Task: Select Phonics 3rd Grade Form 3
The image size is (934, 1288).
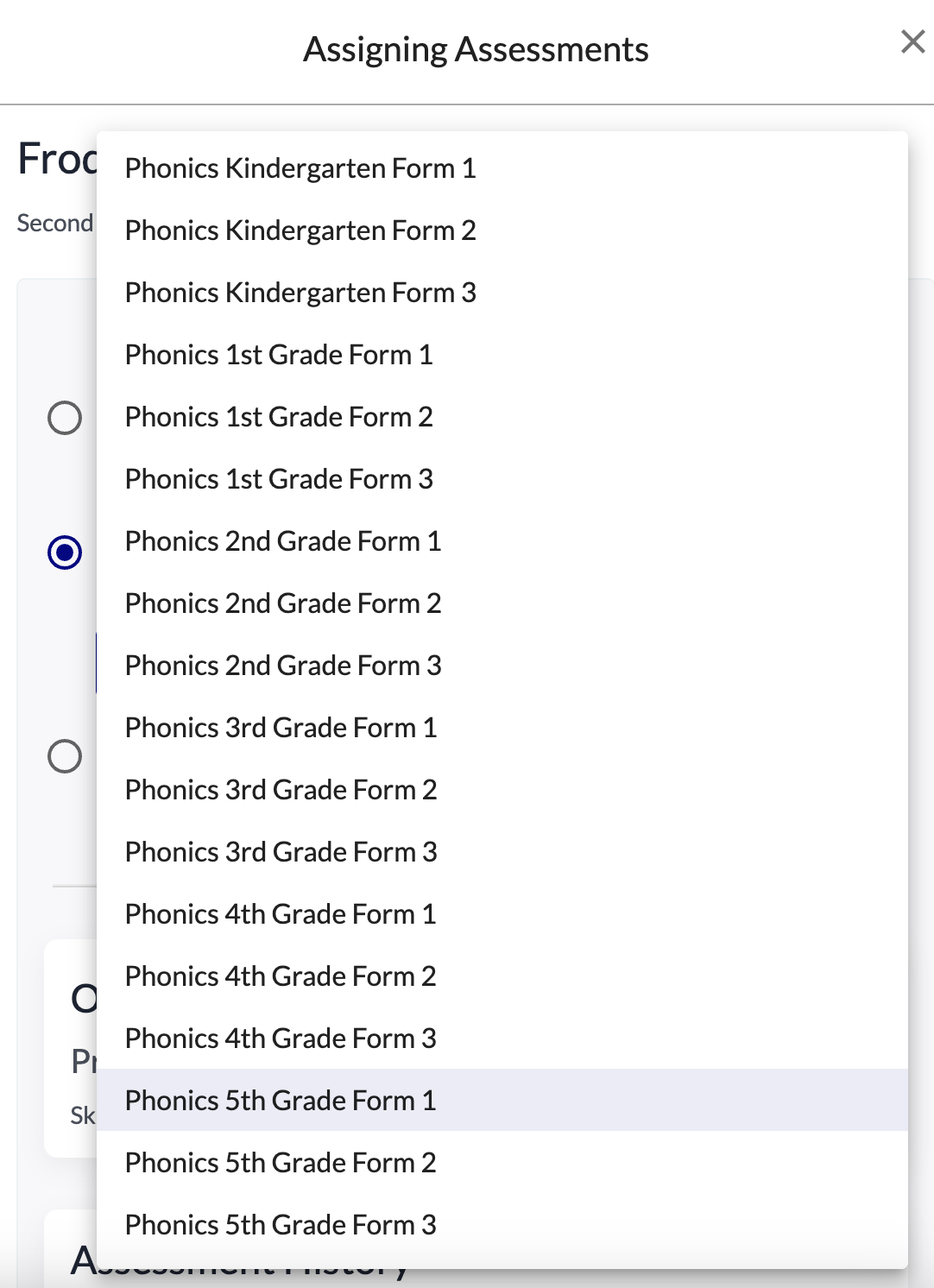Action: coord(281,852)
